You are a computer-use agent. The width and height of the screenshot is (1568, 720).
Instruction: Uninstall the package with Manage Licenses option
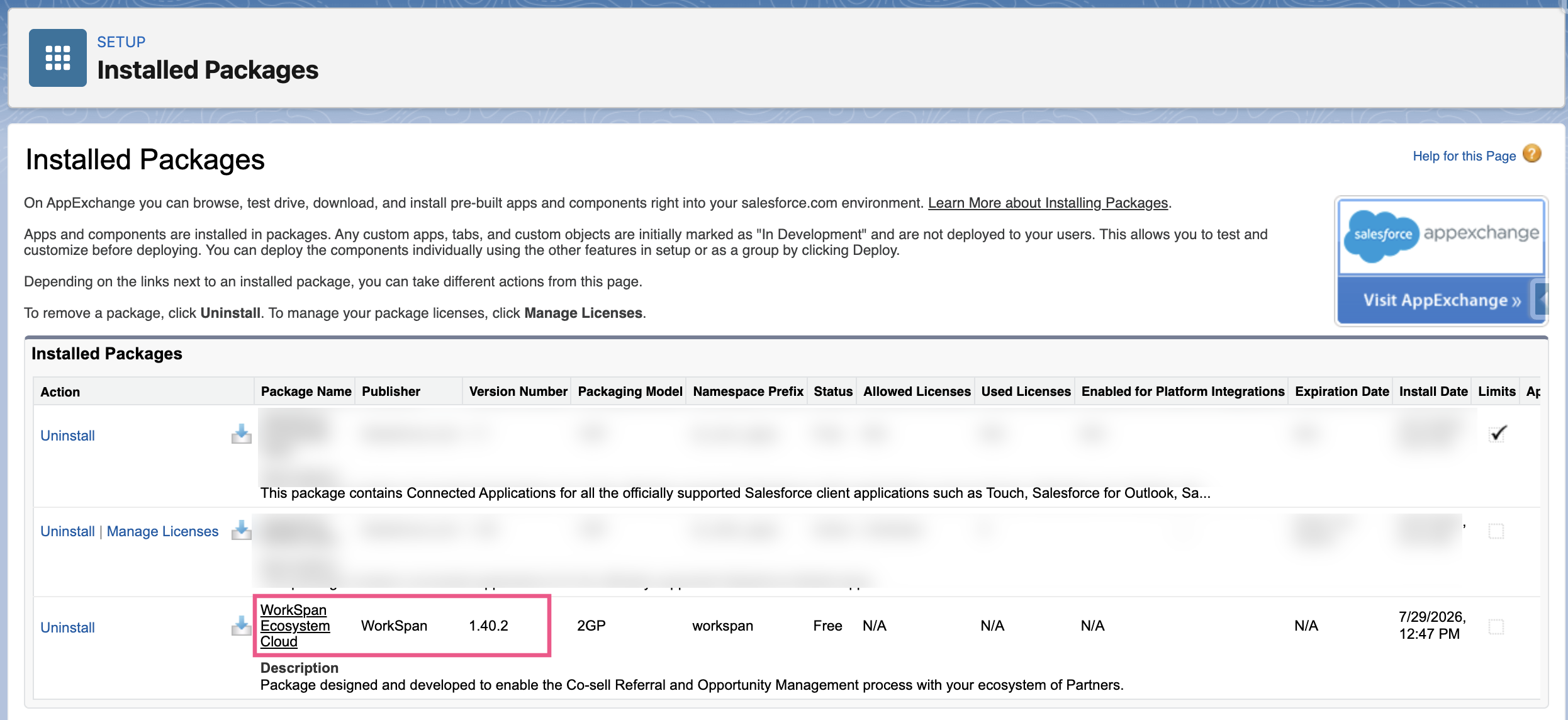[x=67, y=531]
